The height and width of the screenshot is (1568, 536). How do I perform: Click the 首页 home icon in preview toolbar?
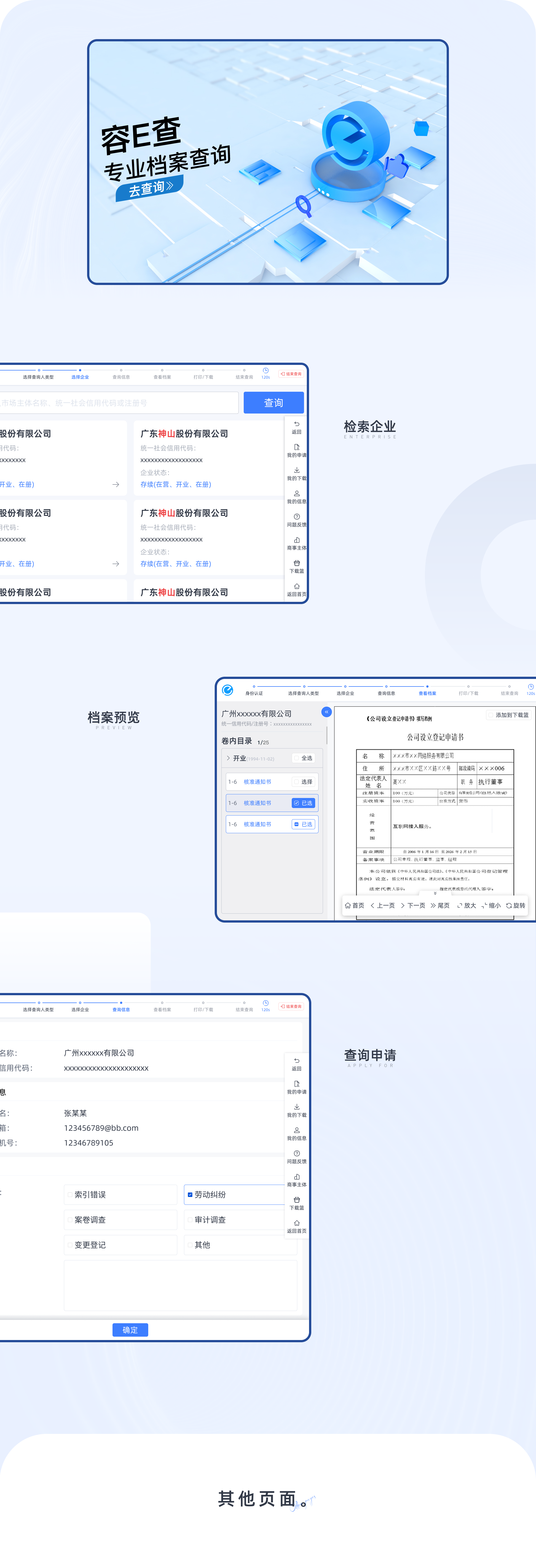tap(348, 905)
